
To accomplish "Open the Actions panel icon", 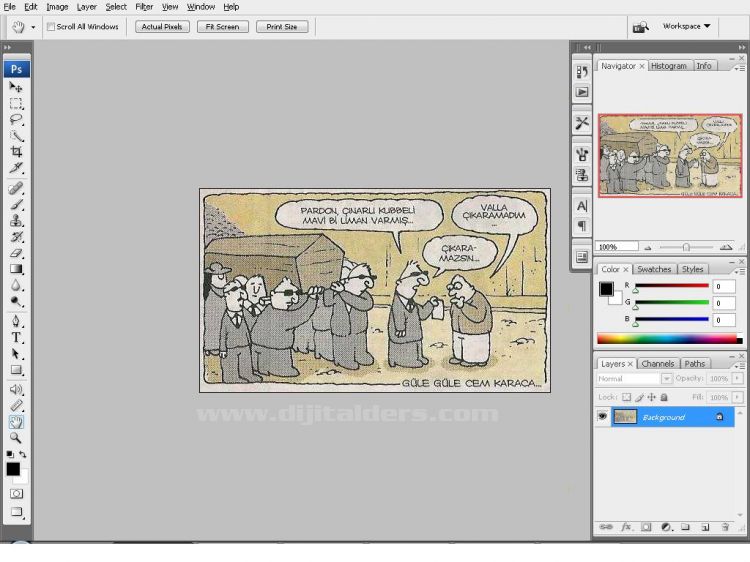I will (x=582, y=92).
